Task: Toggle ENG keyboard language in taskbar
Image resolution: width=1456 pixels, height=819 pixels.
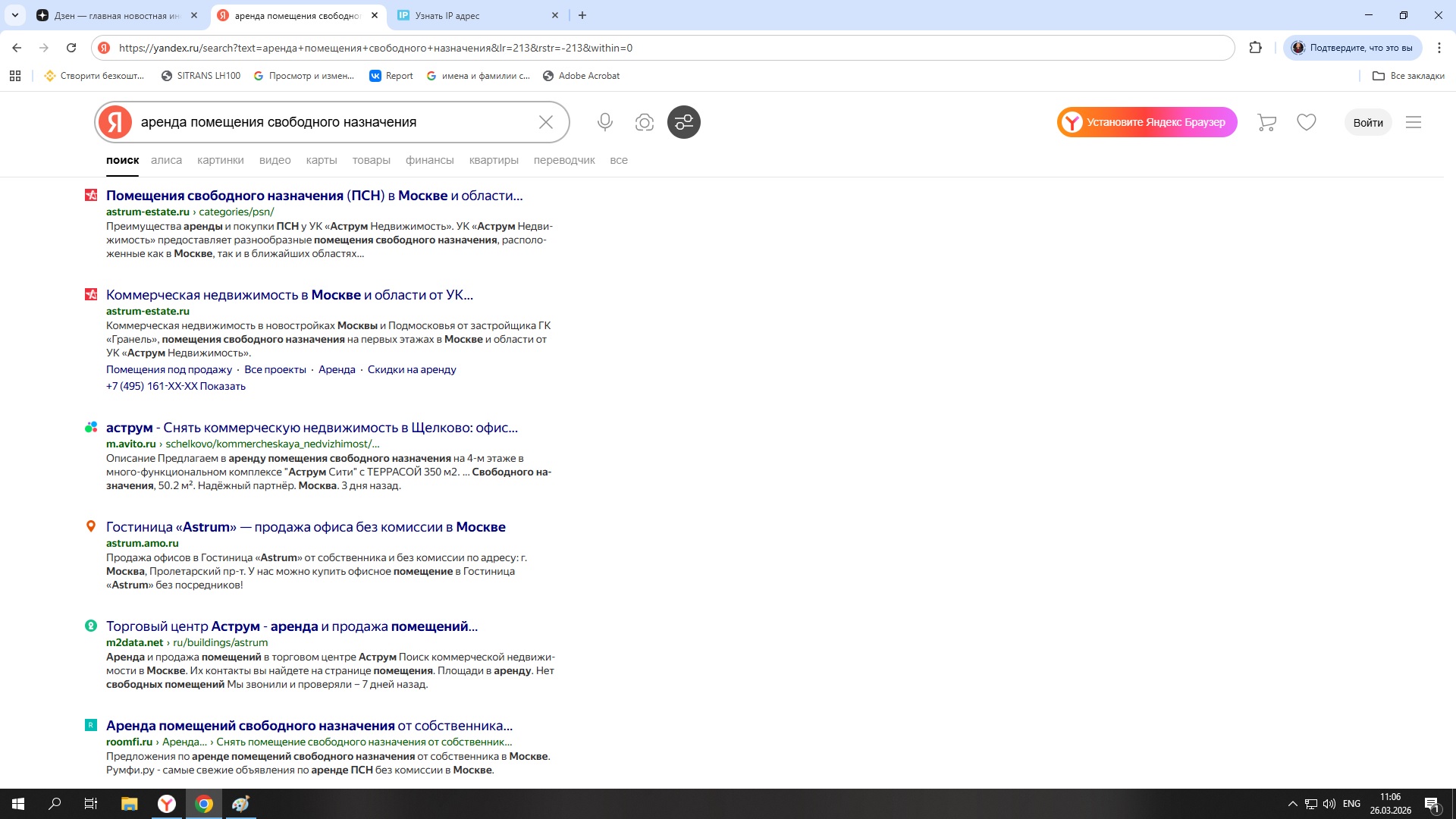Action: (x=1351, y=804)
